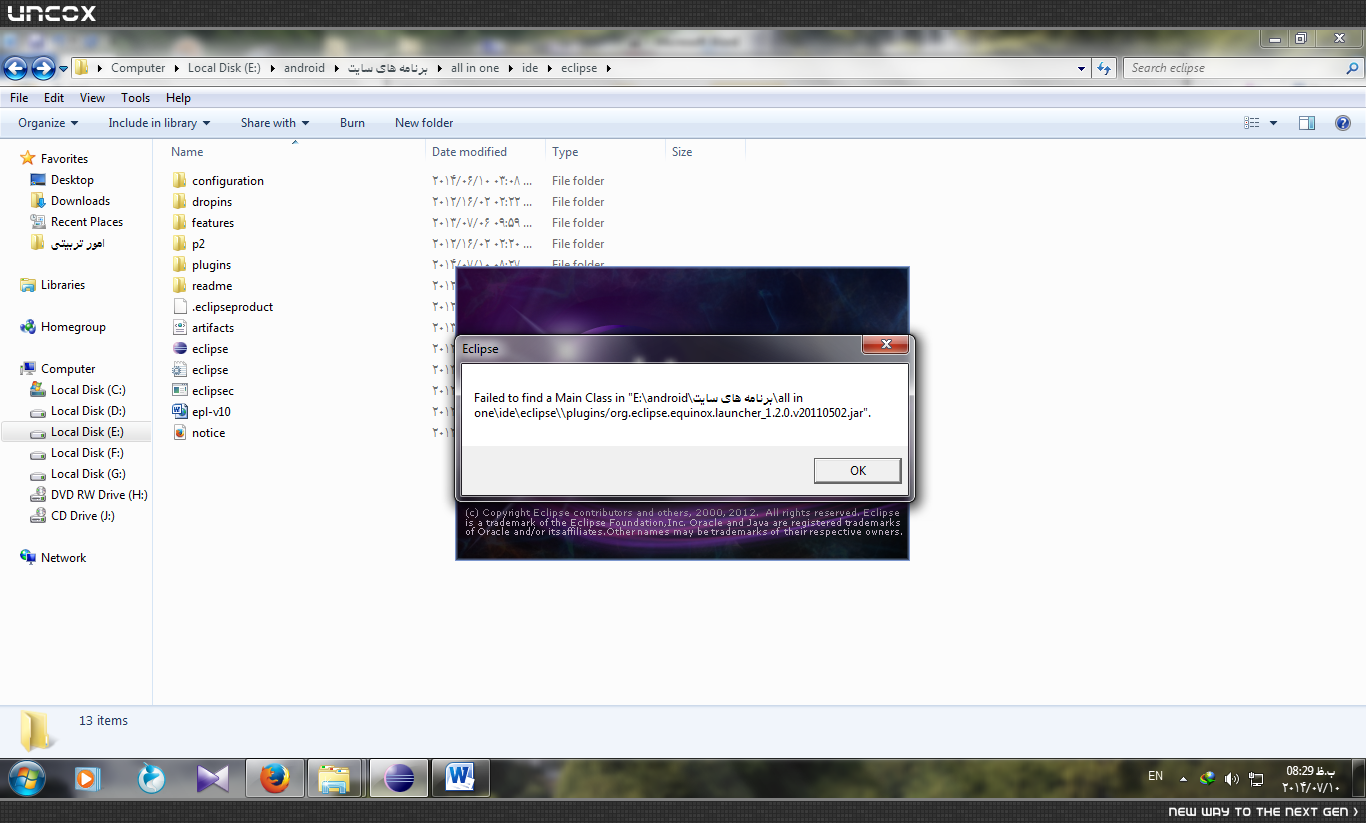Select the purple eclipse application icon
The width and height of the screenshot is (1366, 823).
(x=180, y=349)
